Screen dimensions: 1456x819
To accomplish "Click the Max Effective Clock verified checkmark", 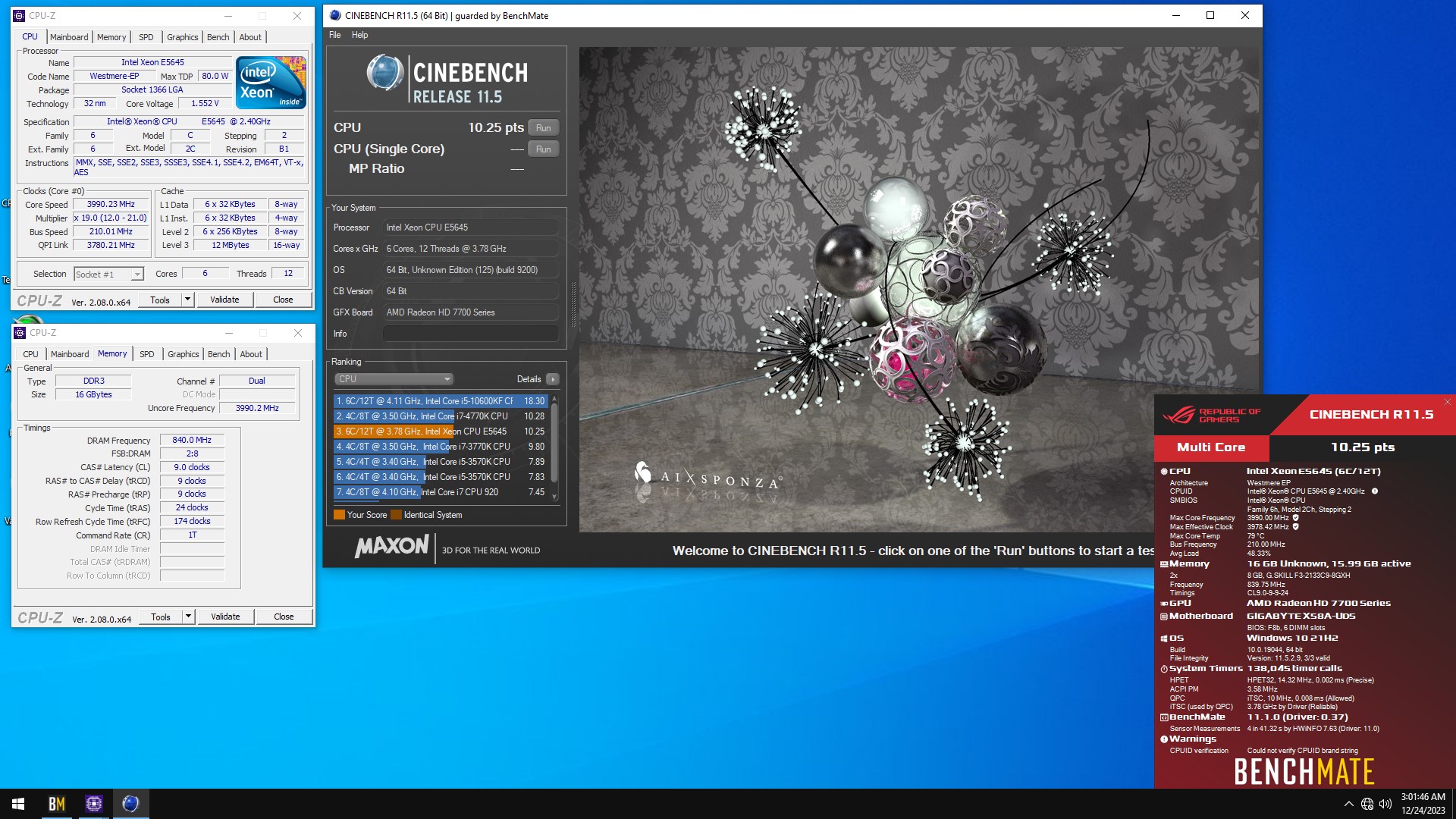I will click(x=1296, y=527).
